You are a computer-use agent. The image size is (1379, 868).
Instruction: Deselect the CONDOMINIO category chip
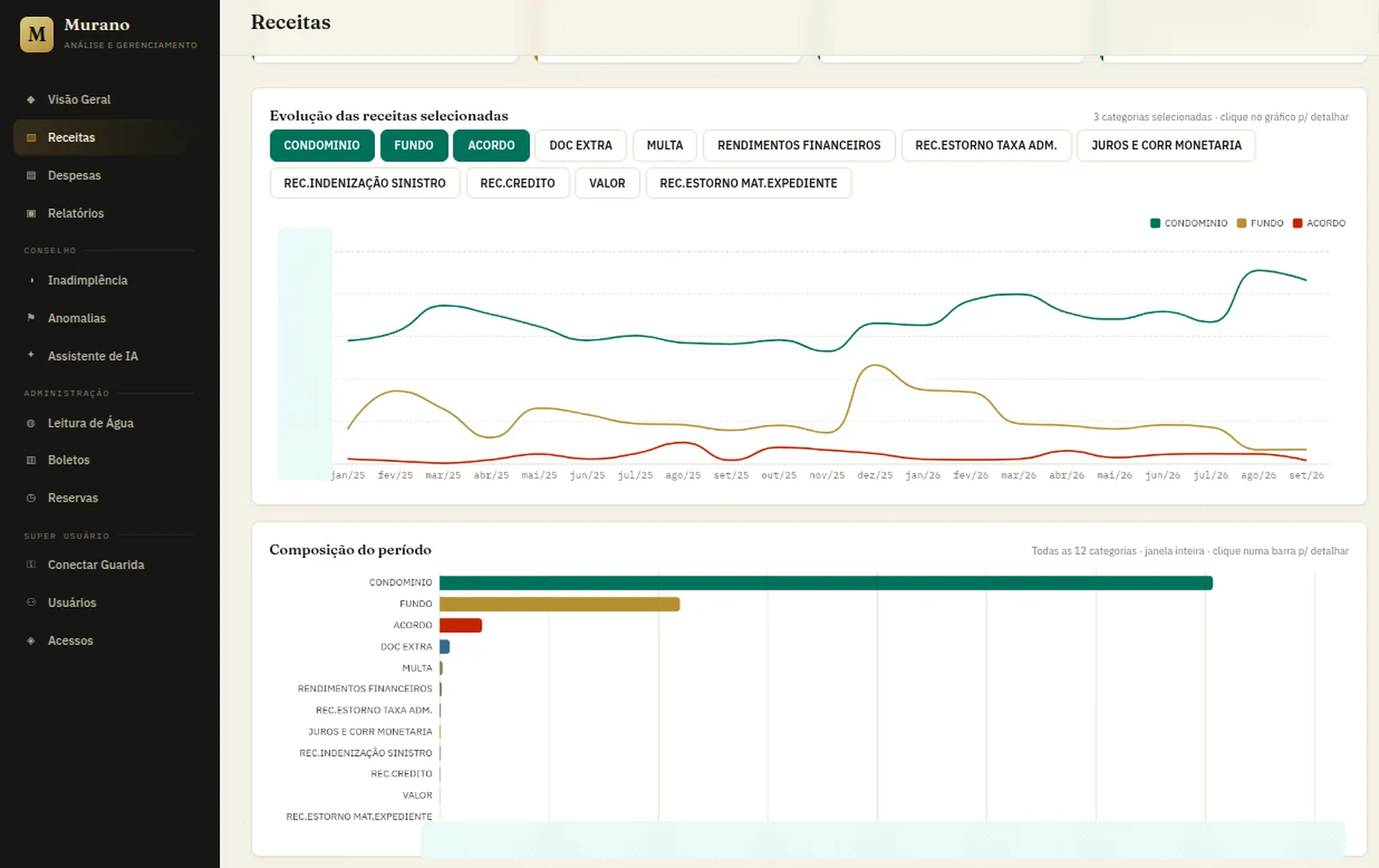coord(321,146)
